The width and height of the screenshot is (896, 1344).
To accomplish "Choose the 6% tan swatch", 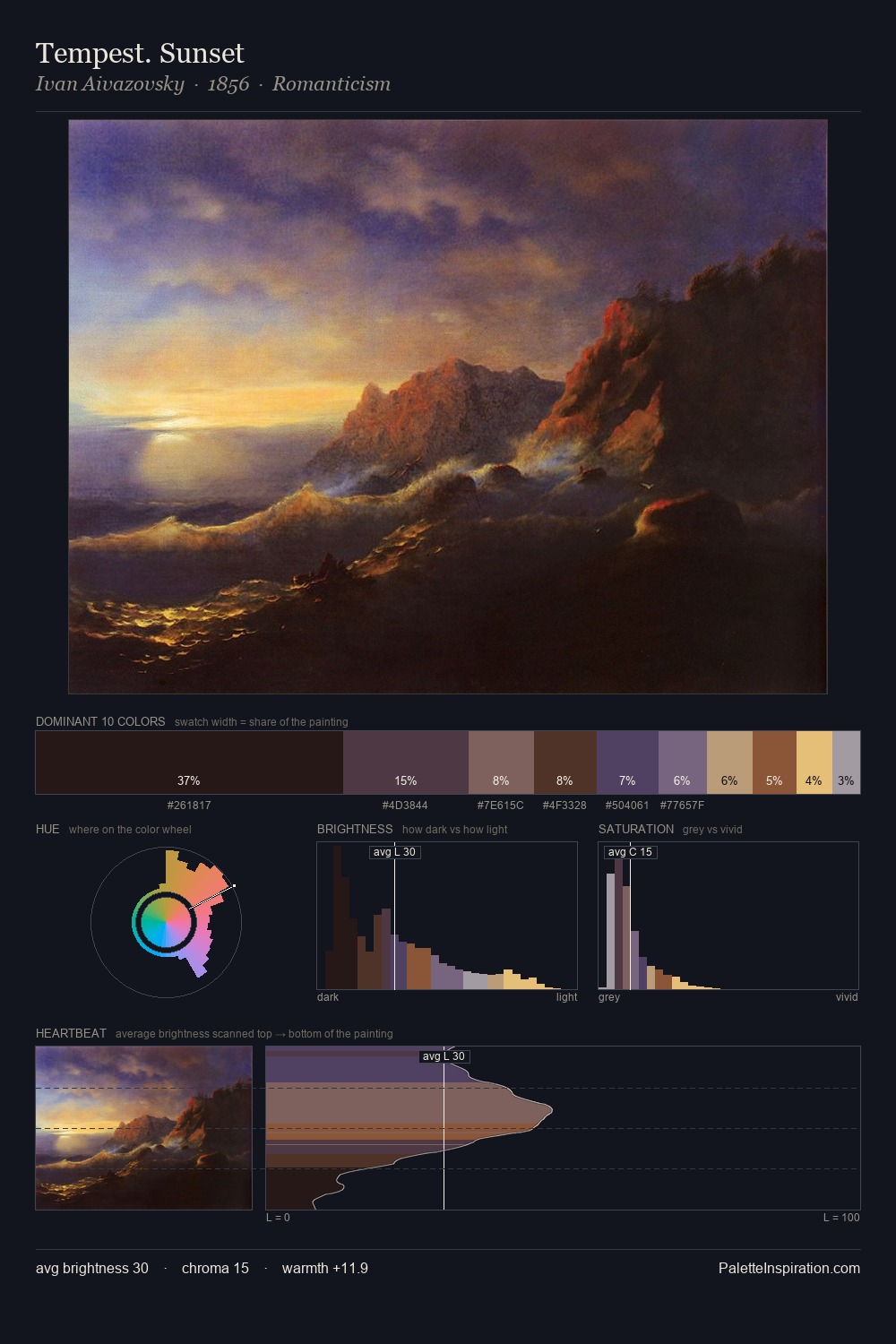I will tap(729, 762).
